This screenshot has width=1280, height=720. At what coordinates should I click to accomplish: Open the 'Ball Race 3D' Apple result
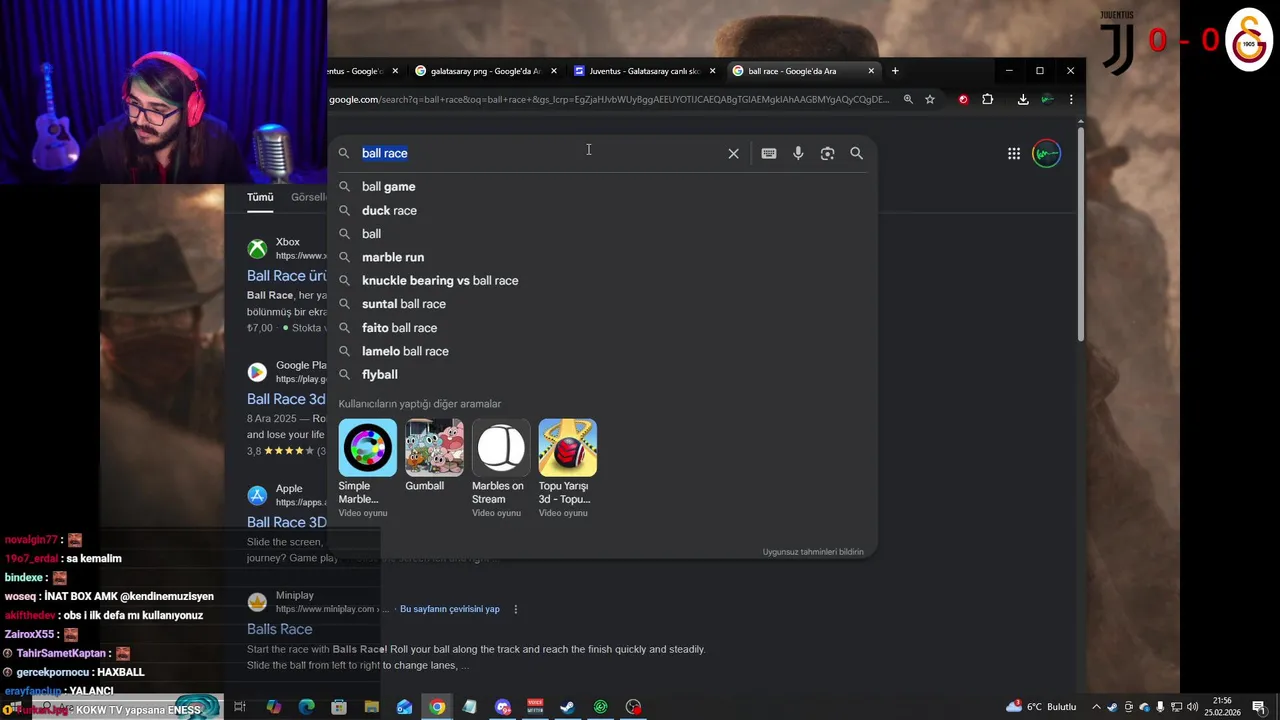point(287,522)
